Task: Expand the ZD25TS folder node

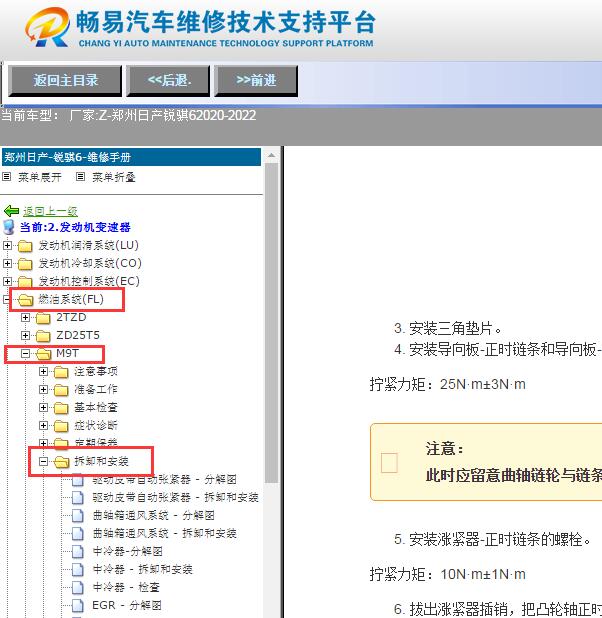Action: coord(25,335)
